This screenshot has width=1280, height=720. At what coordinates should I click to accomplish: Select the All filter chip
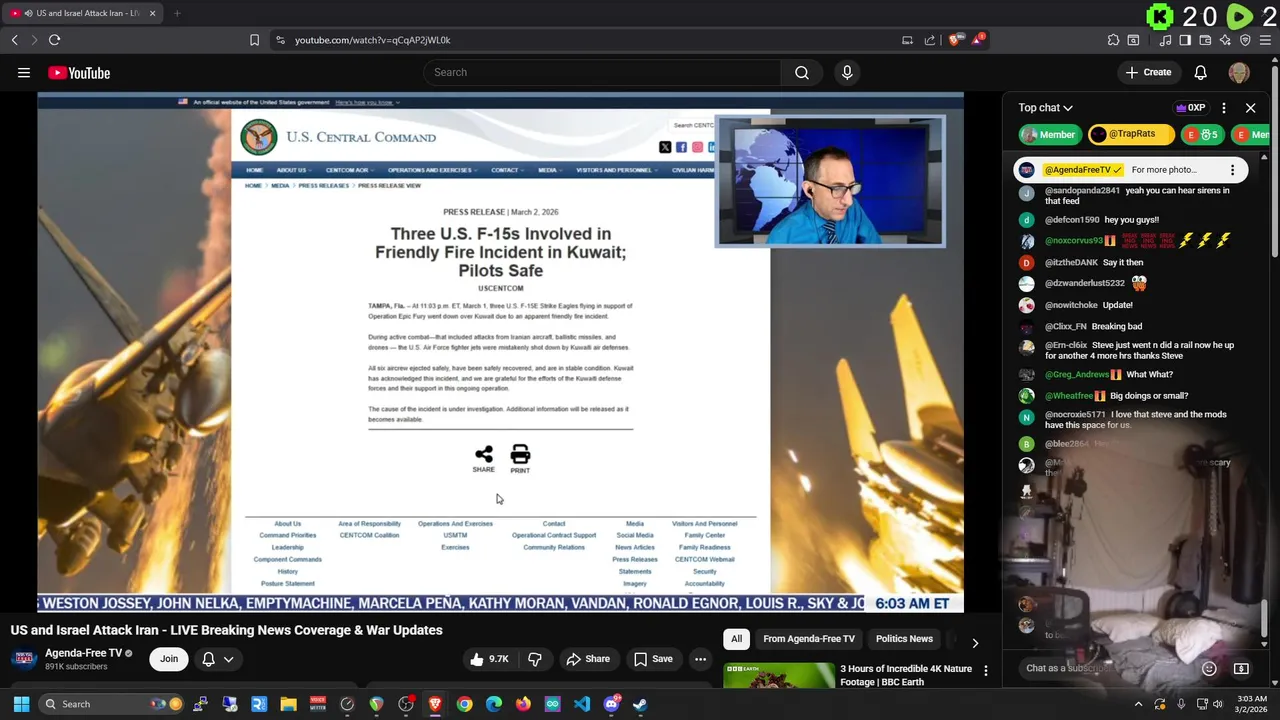(x=737, y=639)
